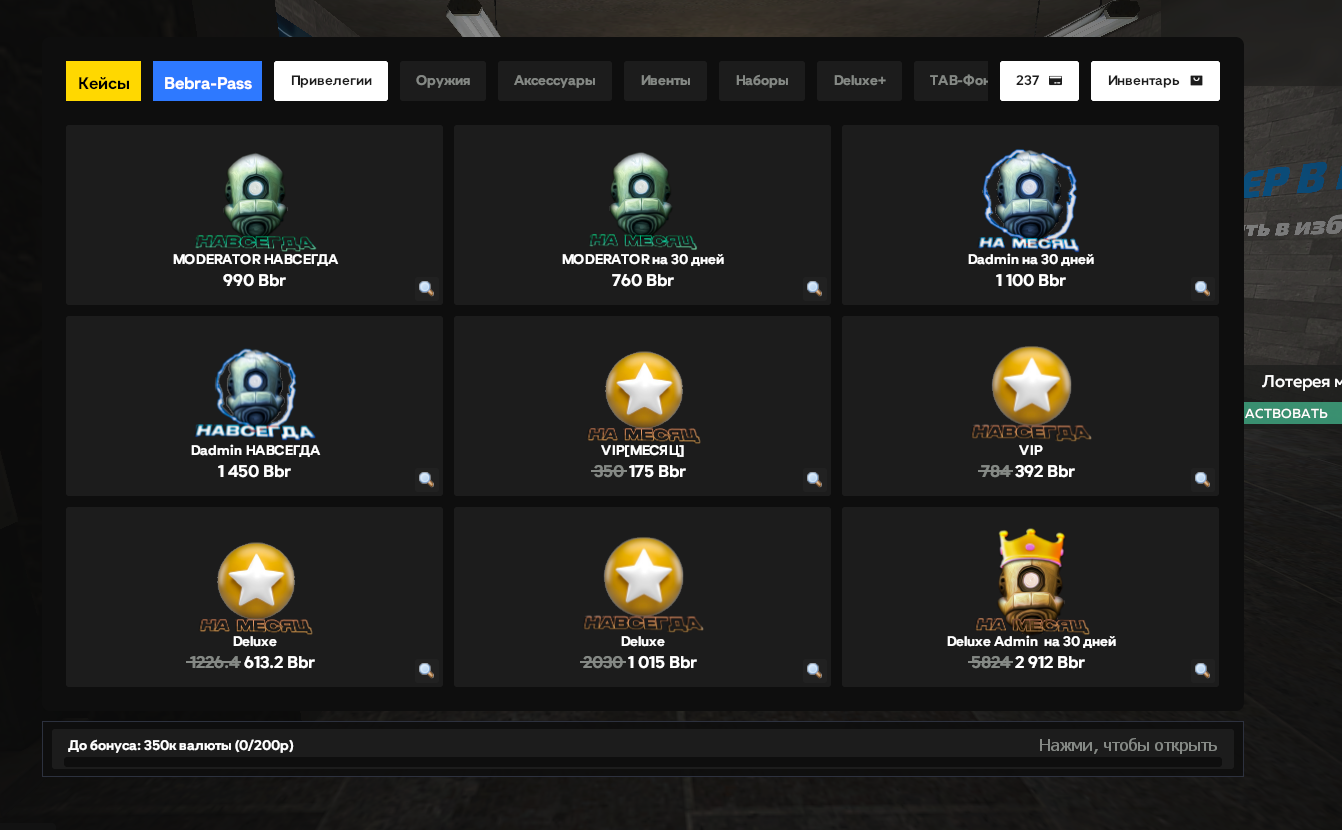Viewport: 1342px width, 830px height.
Task: Switch to the Привелегии tab
Action: point(331,81)
